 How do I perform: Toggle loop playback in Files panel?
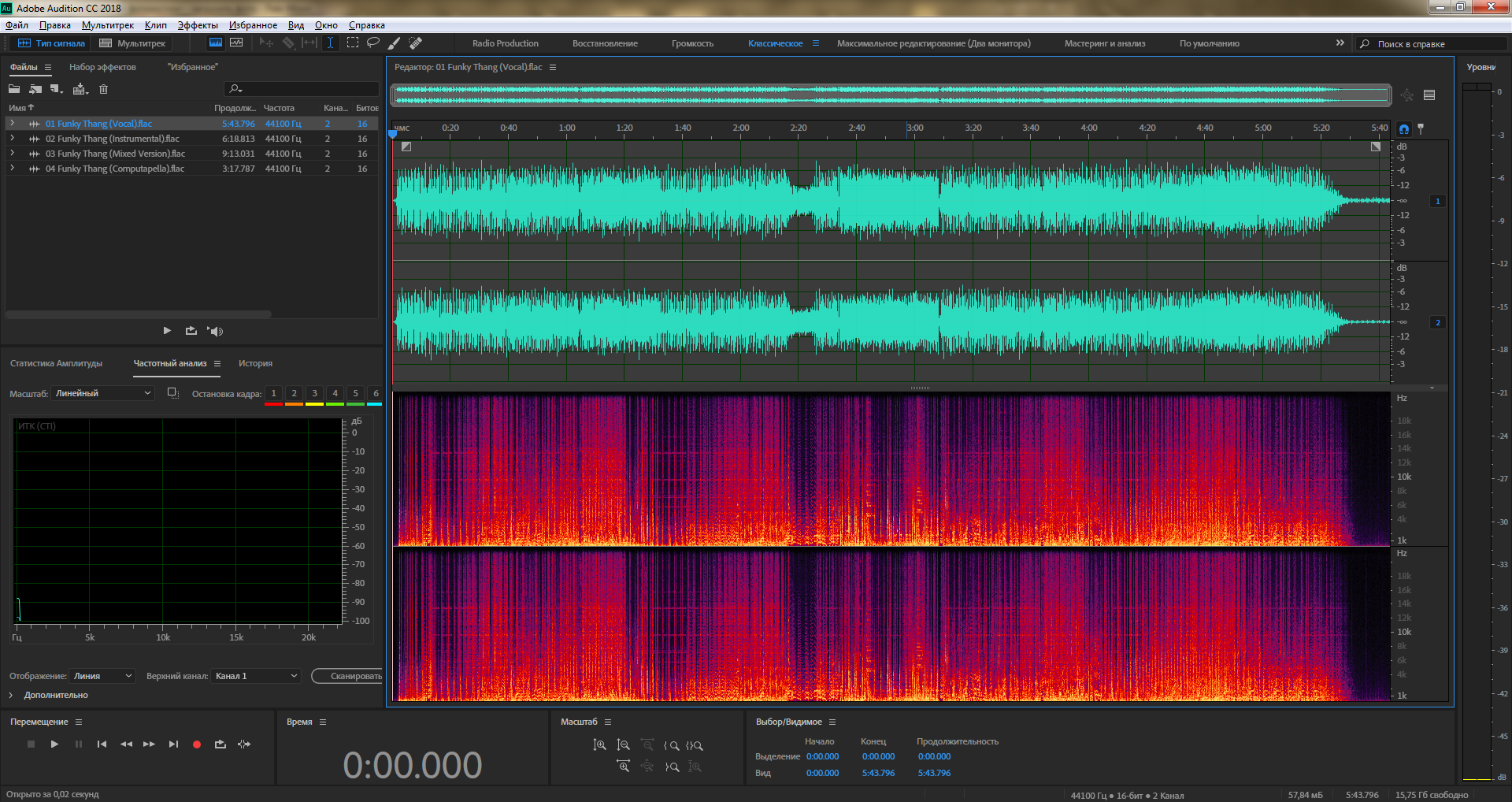(191, 331)
